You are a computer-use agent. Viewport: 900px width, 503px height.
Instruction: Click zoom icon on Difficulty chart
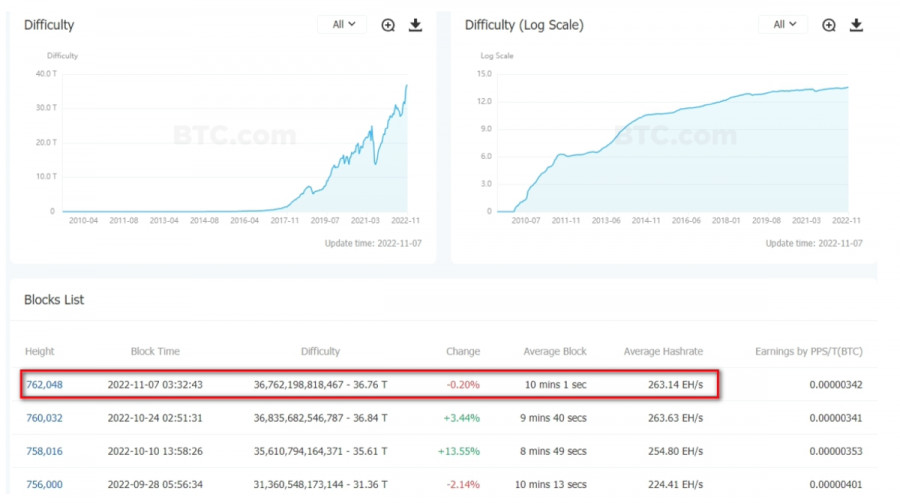click(388, 25)
